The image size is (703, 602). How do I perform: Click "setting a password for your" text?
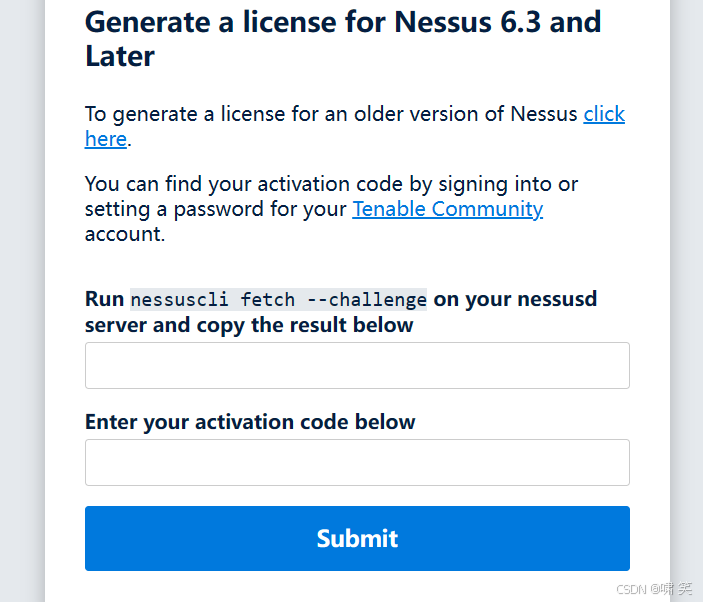(215, 209)
